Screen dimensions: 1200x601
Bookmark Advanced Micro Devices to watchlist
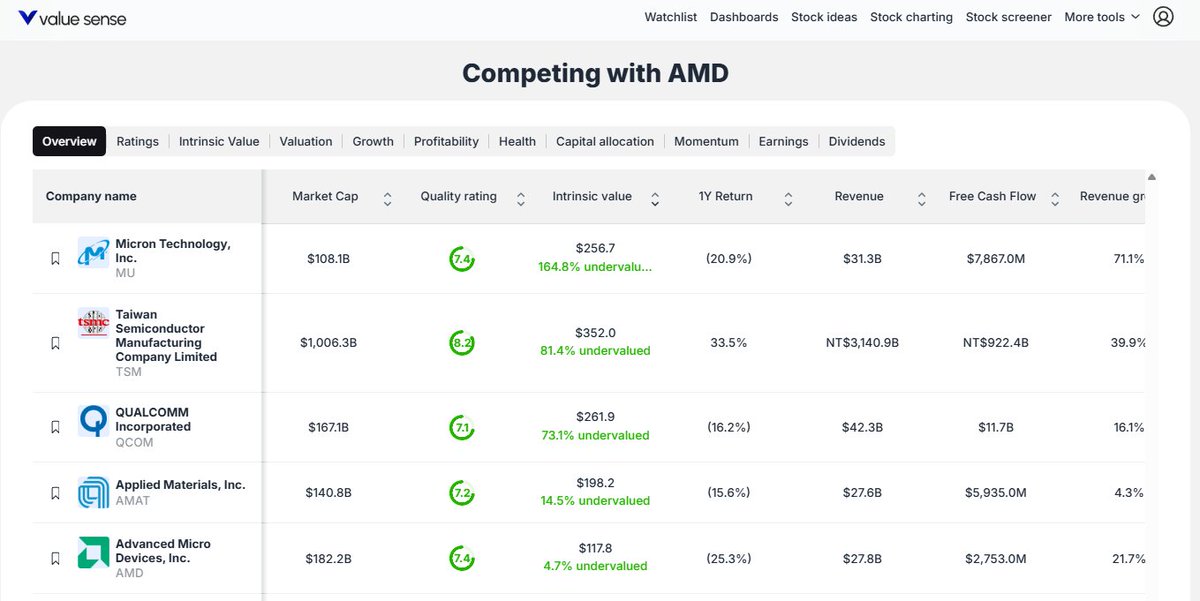[x=55, y=559]
